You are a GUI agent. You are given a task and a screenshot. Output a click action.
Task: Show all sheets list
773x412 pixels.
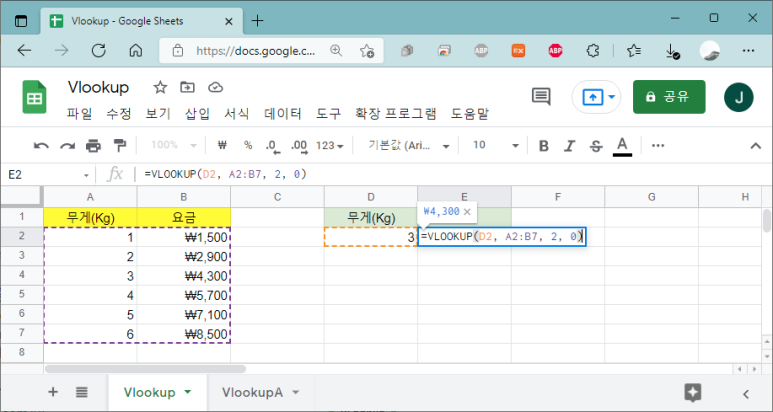(81, 392)
